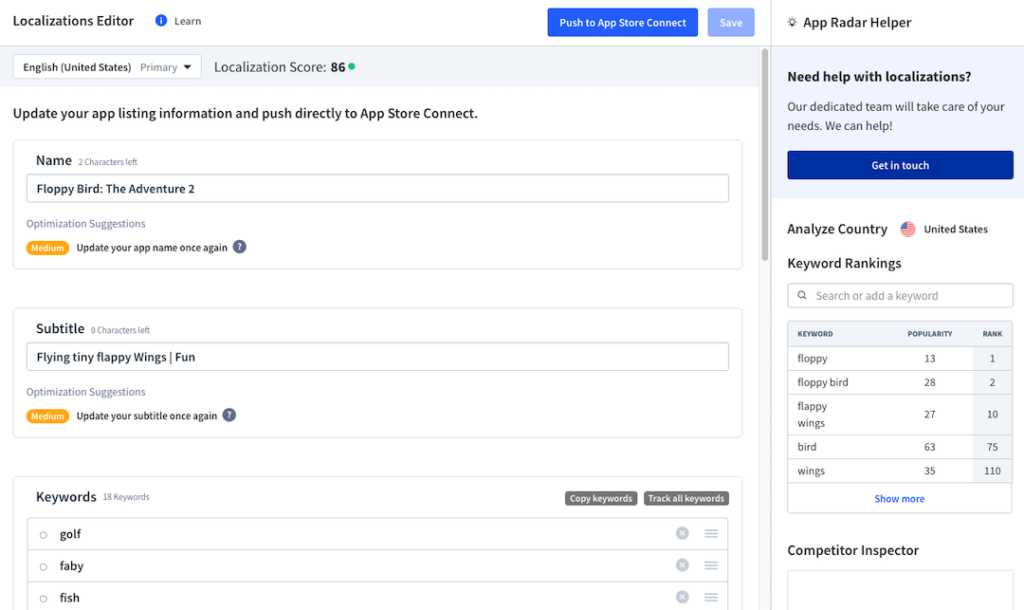Click the reorder handle for faby keyword
The image size is (1024, 610).
(711, 565)
